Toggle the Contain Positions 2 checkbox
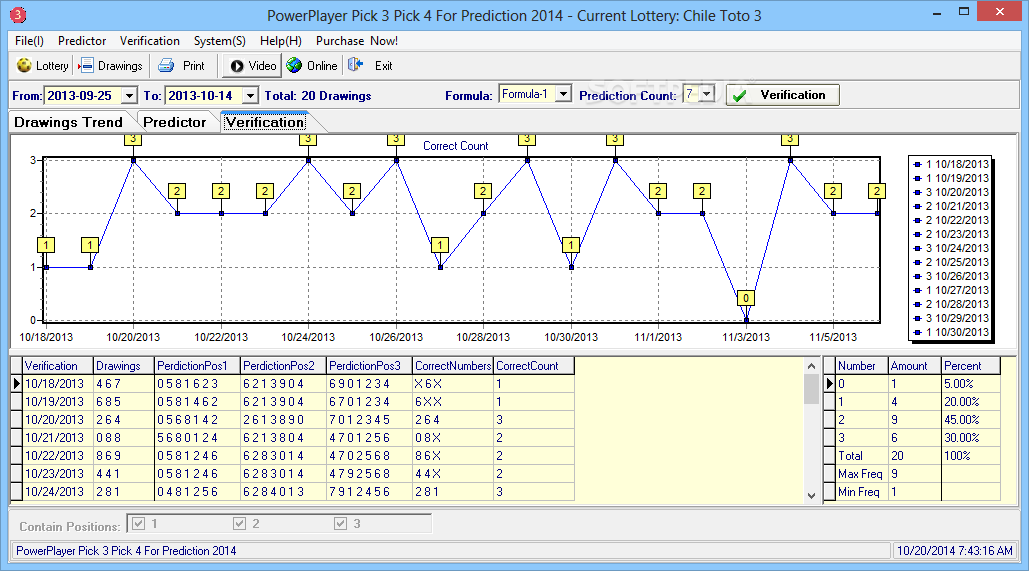The height and width of the screenshot is (571, 1029). [240, 523]
